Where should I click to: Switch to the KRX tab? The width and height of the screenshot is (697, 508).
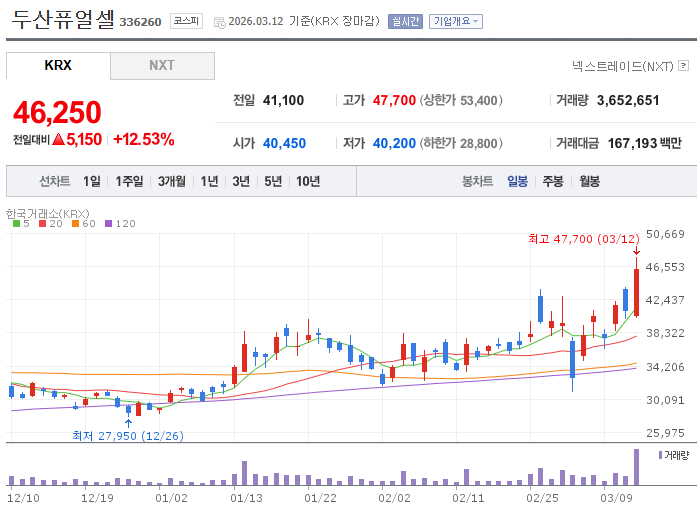(58, 65)
